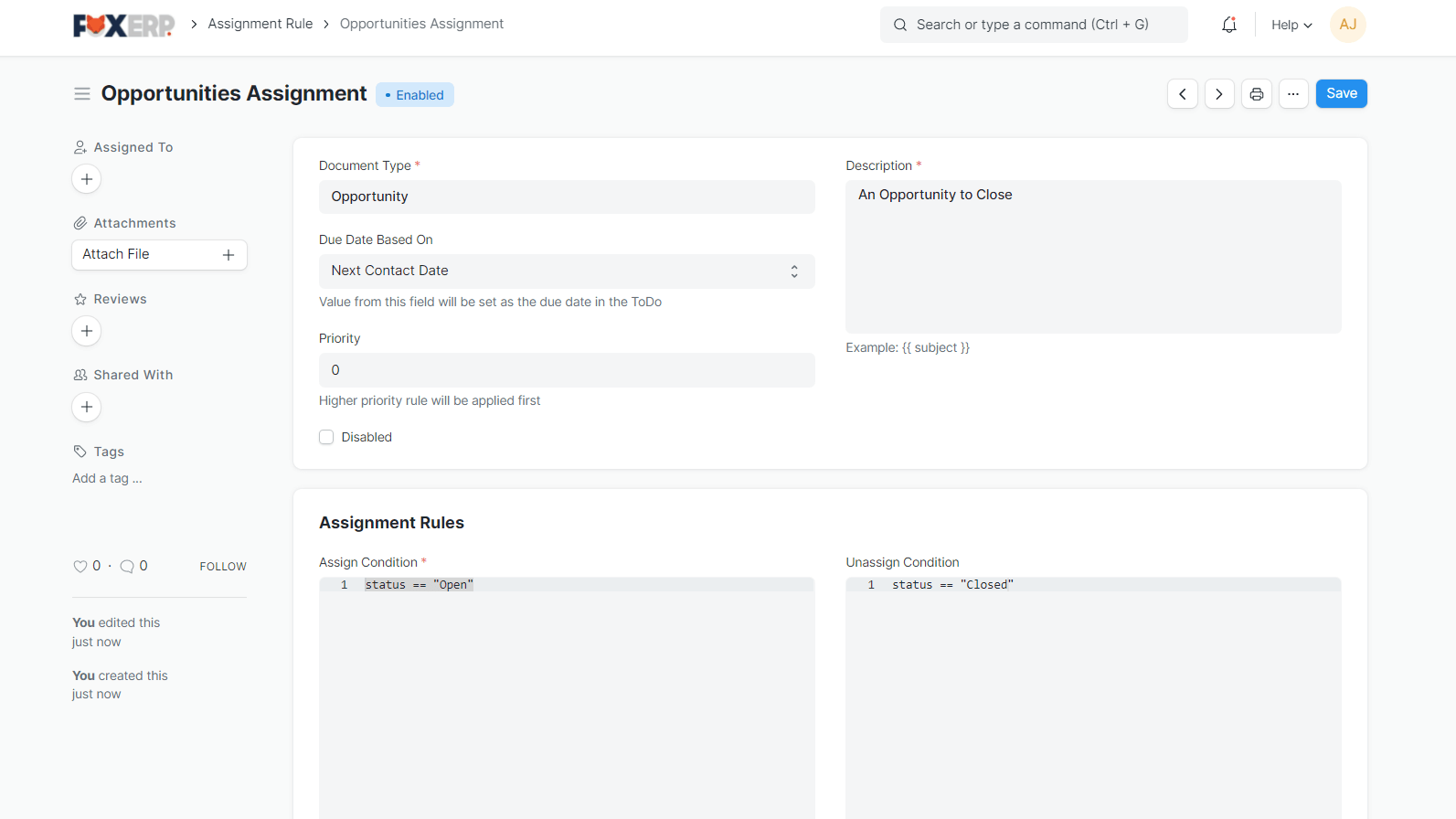Expand the Help menu

1291,25
